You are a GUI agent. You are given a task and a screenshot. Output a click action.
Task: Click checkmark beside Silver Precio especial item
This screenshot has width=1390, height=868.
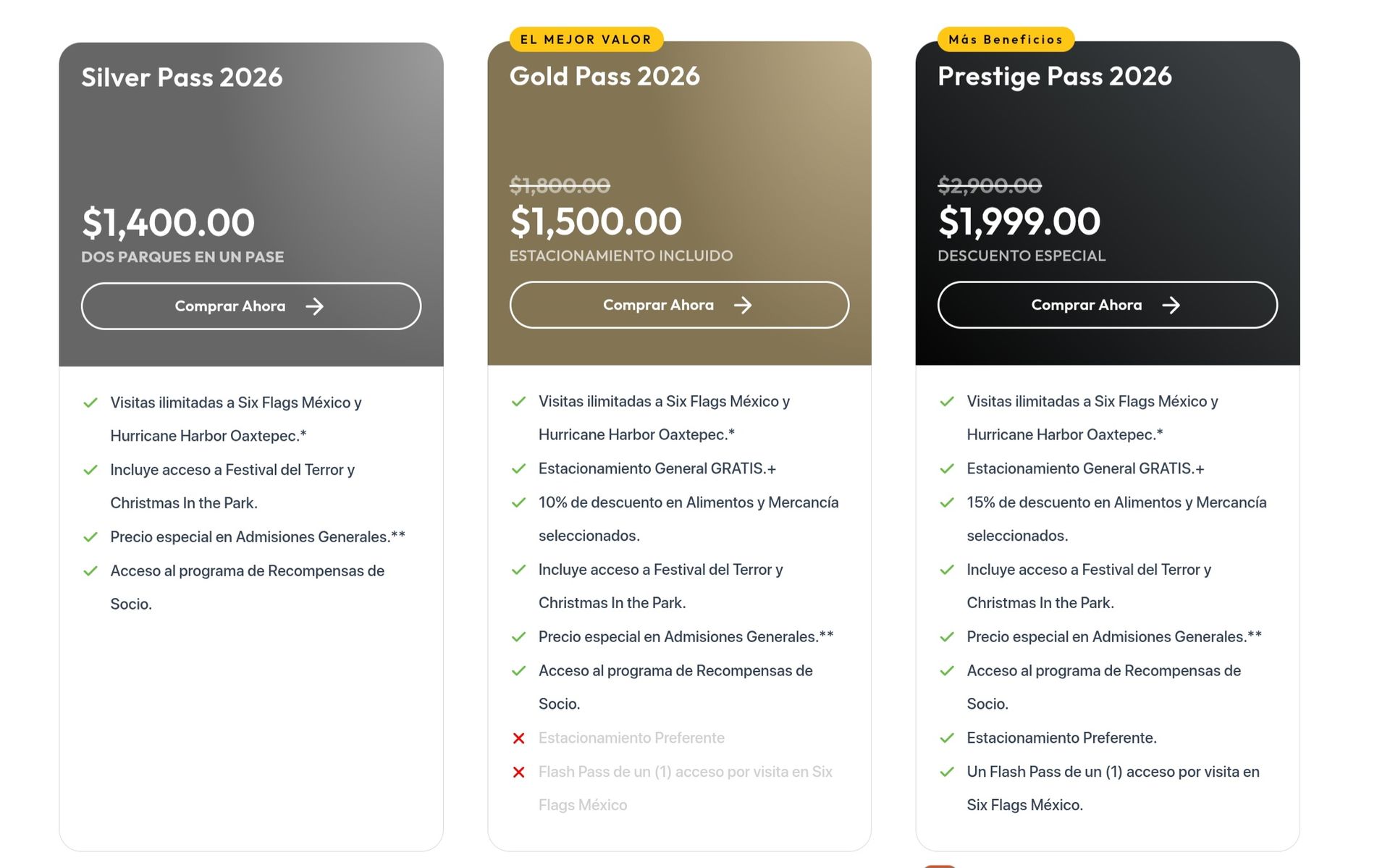90,537
